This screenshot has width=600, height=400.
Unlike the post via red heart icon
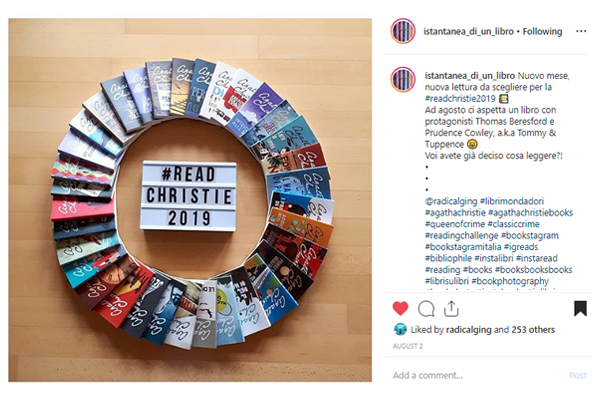[x=400, y=309]
